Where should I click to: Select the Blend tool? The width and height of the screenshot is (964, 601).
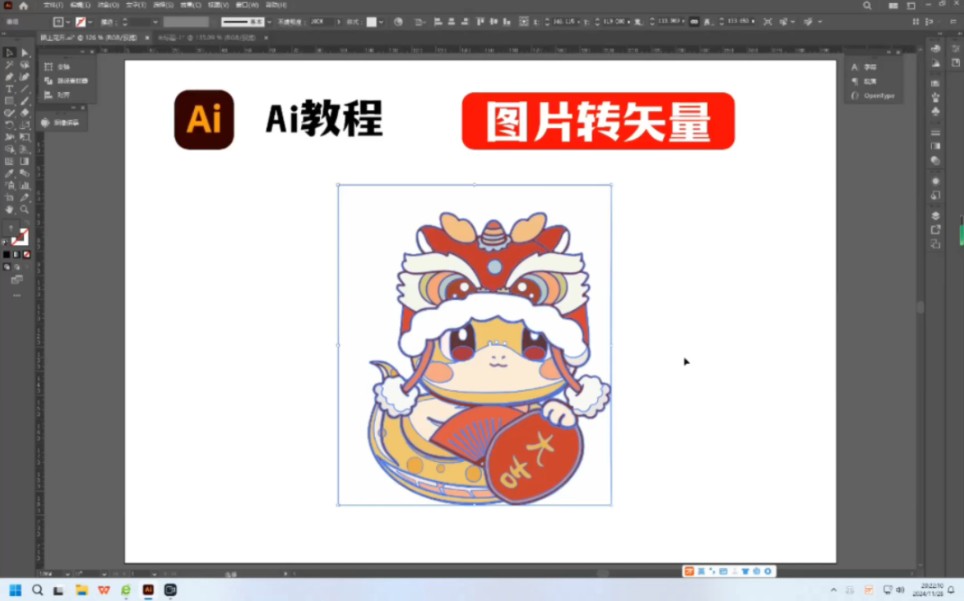(25, 173)
